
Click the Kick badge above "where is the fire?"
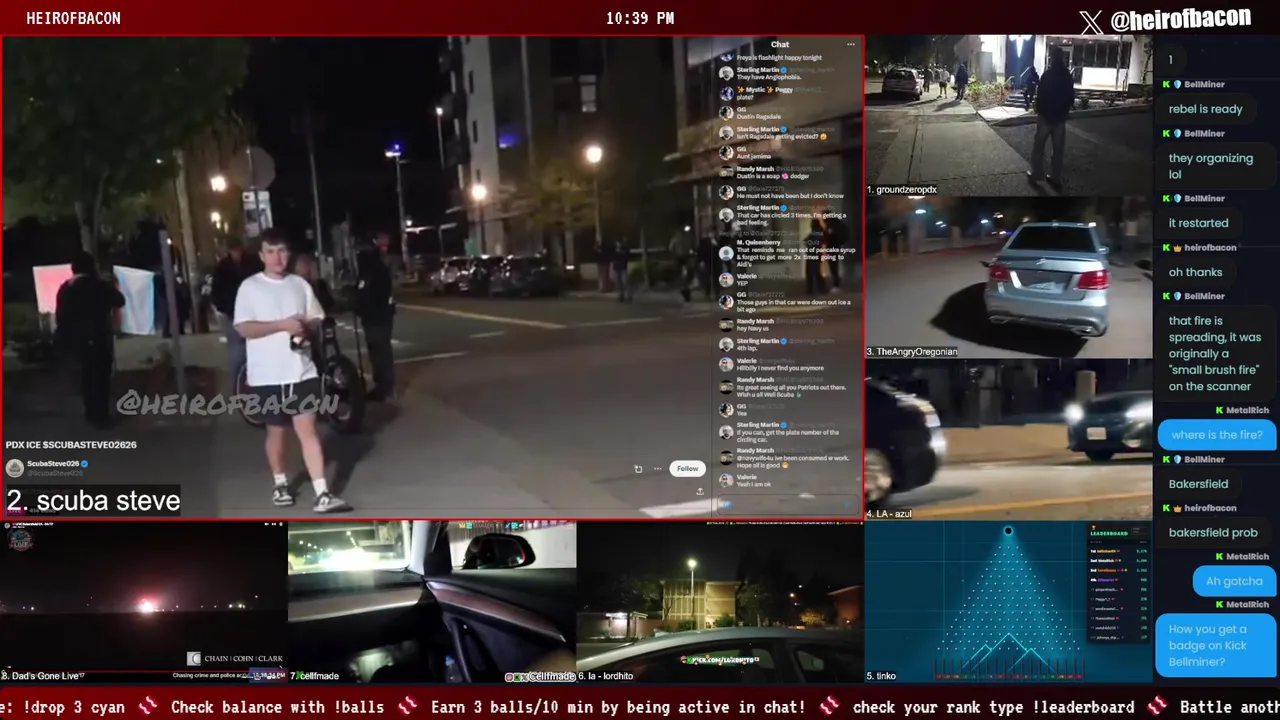[x=1221, y=411]
